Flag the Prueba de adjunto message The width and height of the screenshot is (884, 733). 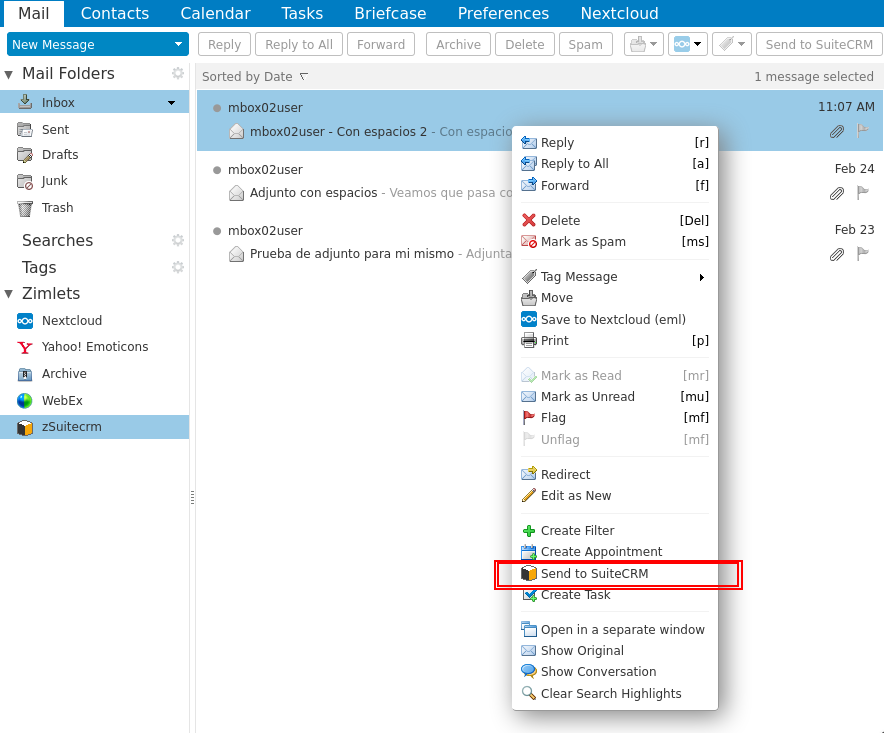[x=863, y=254]
